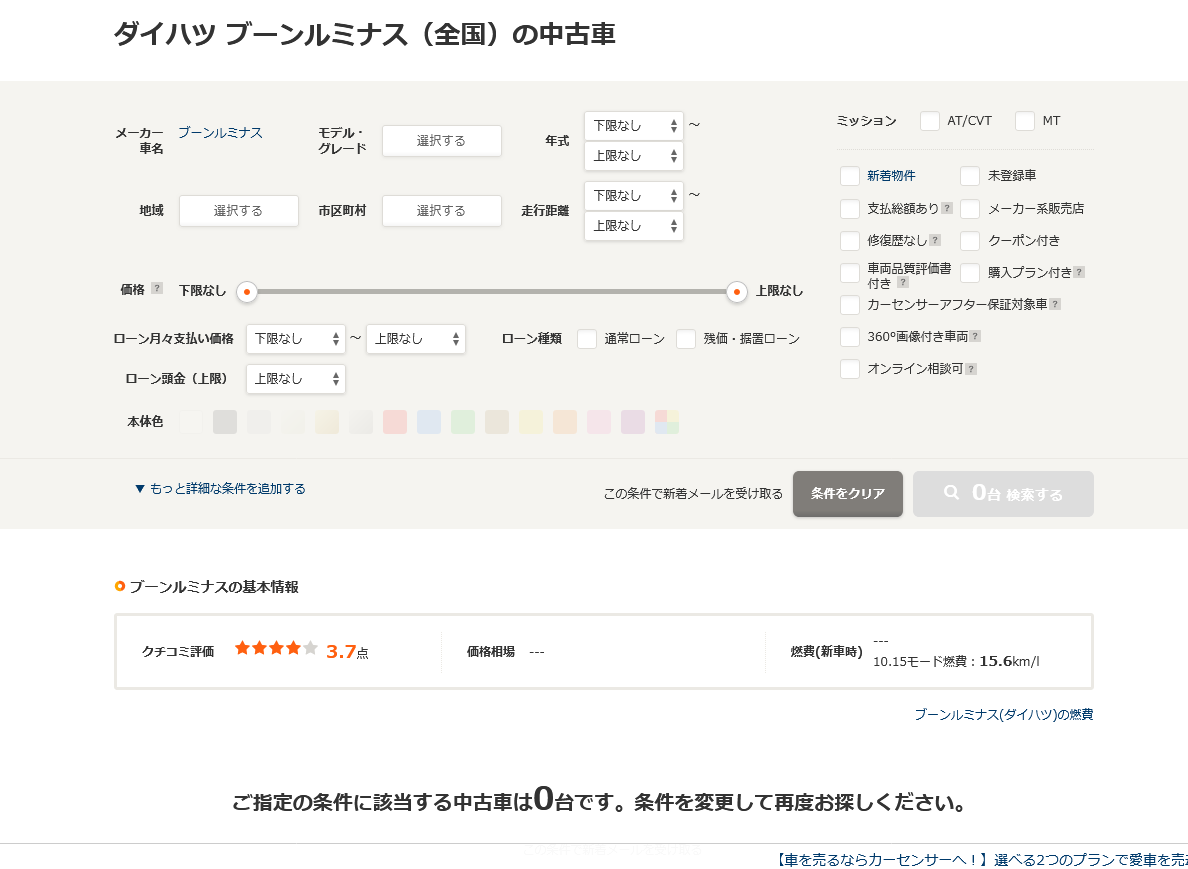Viewport: 1188px width, 869px height.
Task: Check the 360°画像付き車両 checkbox
Action: click(850, 336)
